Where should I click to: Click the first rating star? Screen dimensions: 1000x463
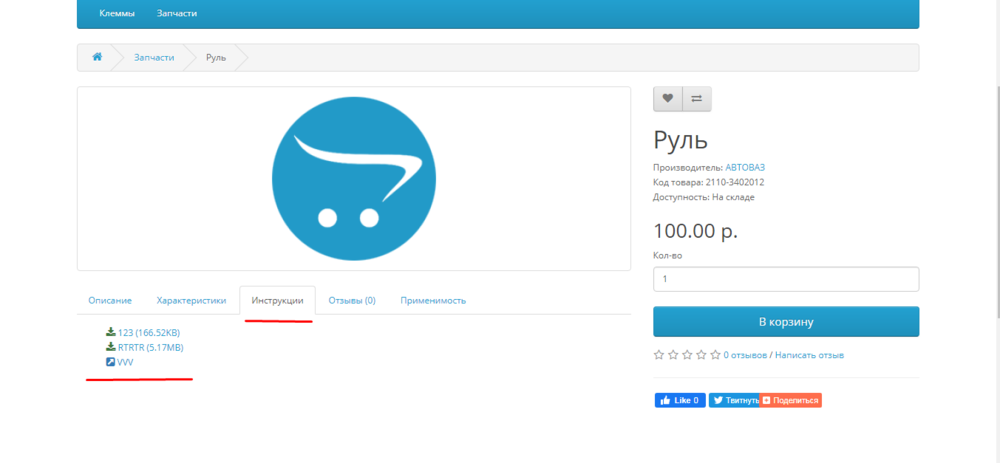tap(659, 355)
